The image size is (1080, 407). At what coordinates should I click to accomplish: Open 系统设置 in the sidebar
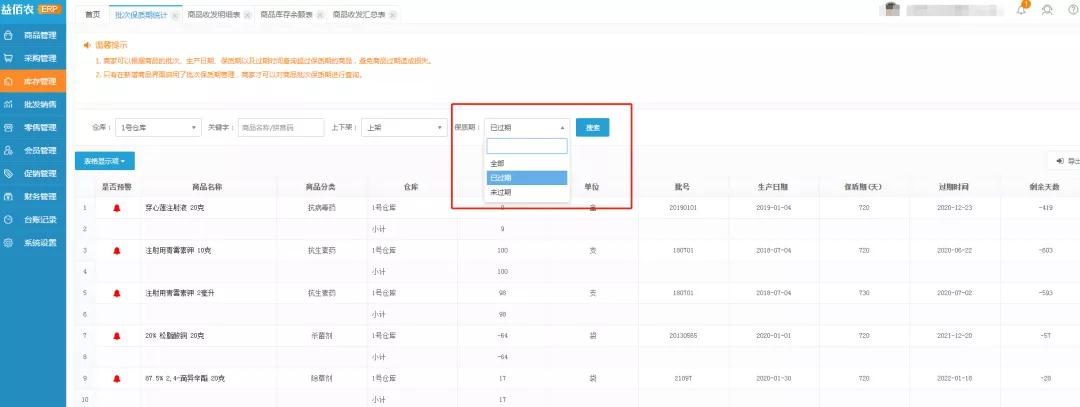(x=33, y=243)
